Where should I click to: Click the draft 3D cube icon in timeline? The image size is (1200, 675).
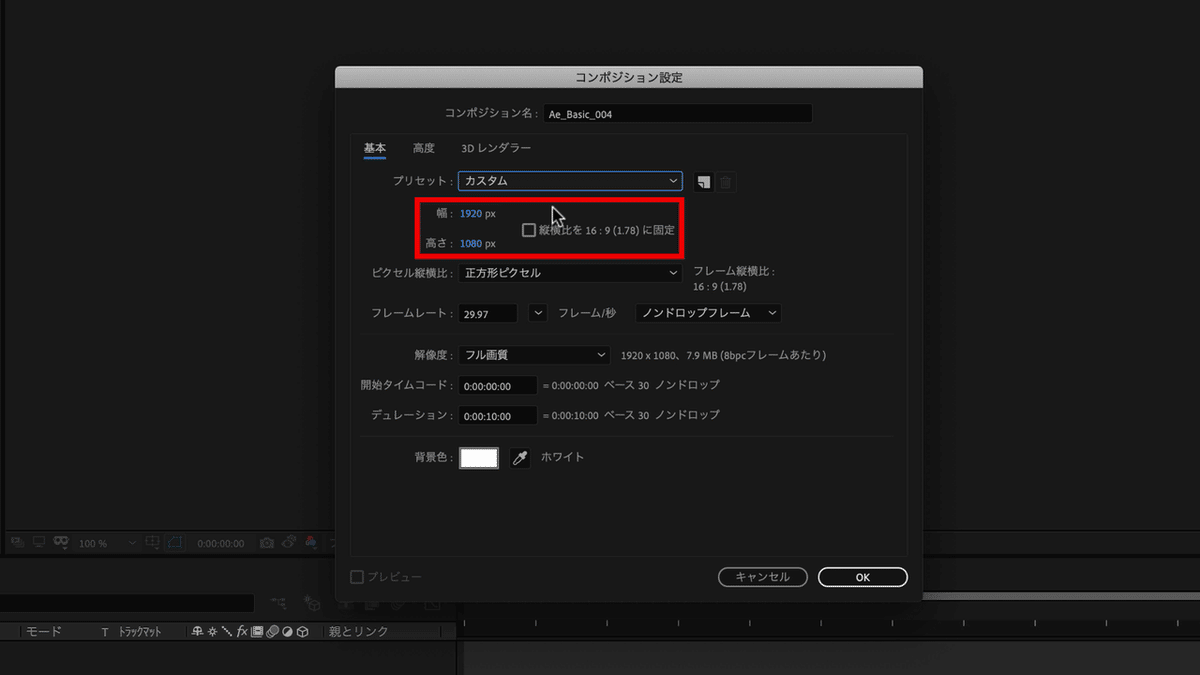coord(313,604)
